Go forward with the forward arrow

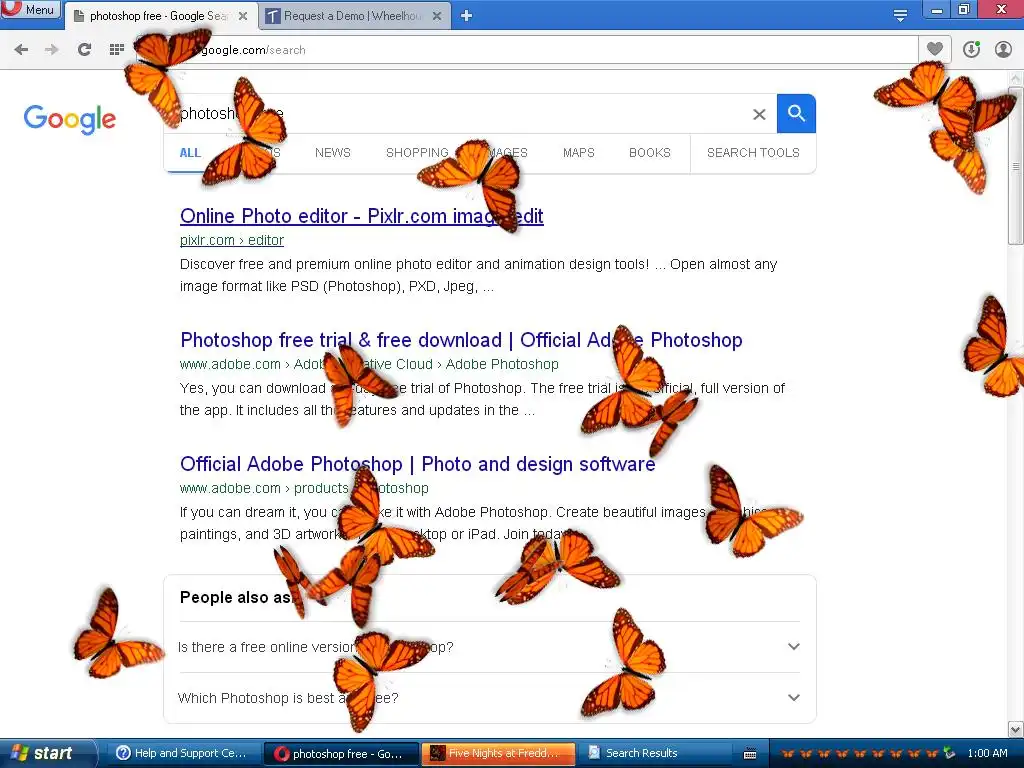pos(52,50)
